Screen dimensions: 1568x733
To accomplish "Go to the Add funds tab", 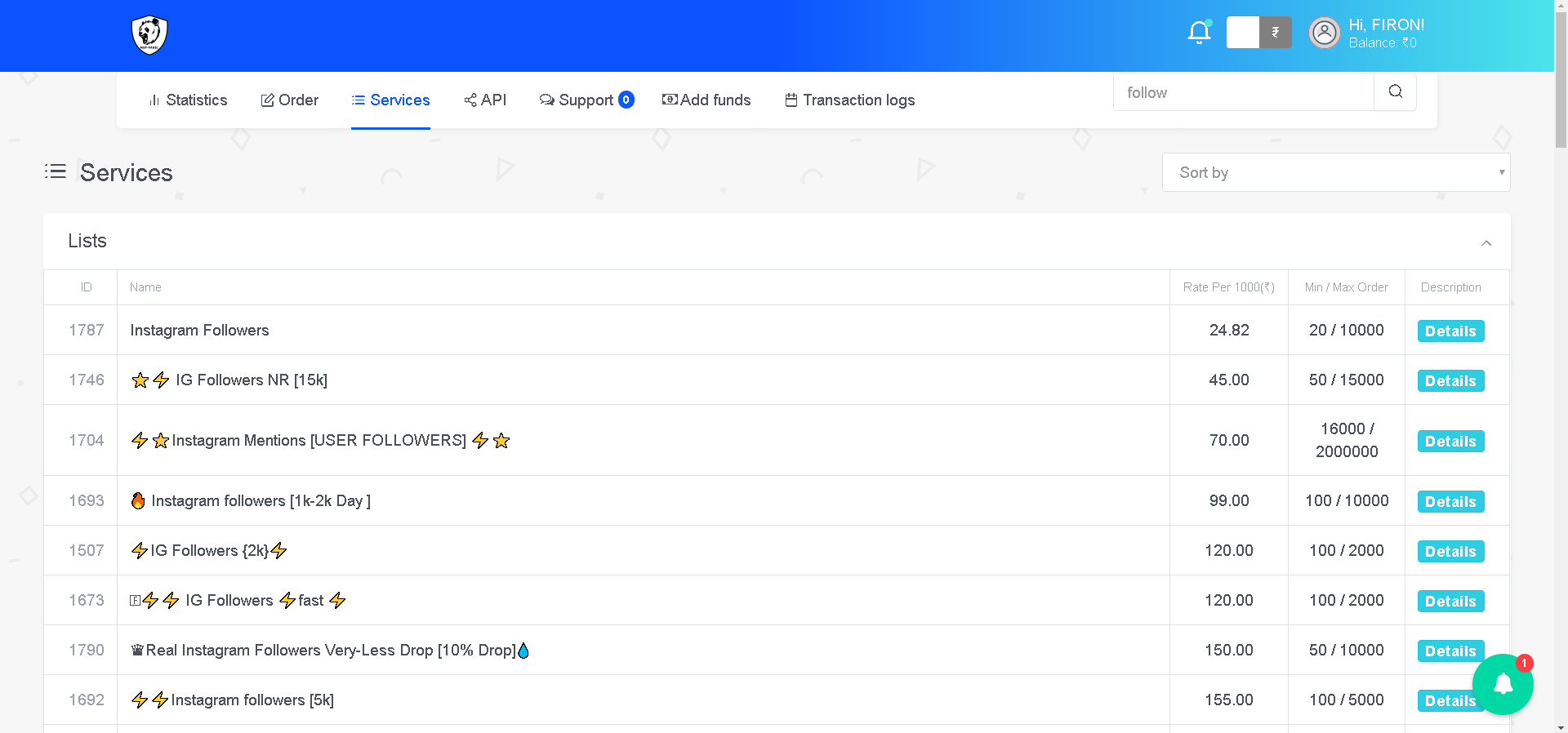I will tap(706, 100).
